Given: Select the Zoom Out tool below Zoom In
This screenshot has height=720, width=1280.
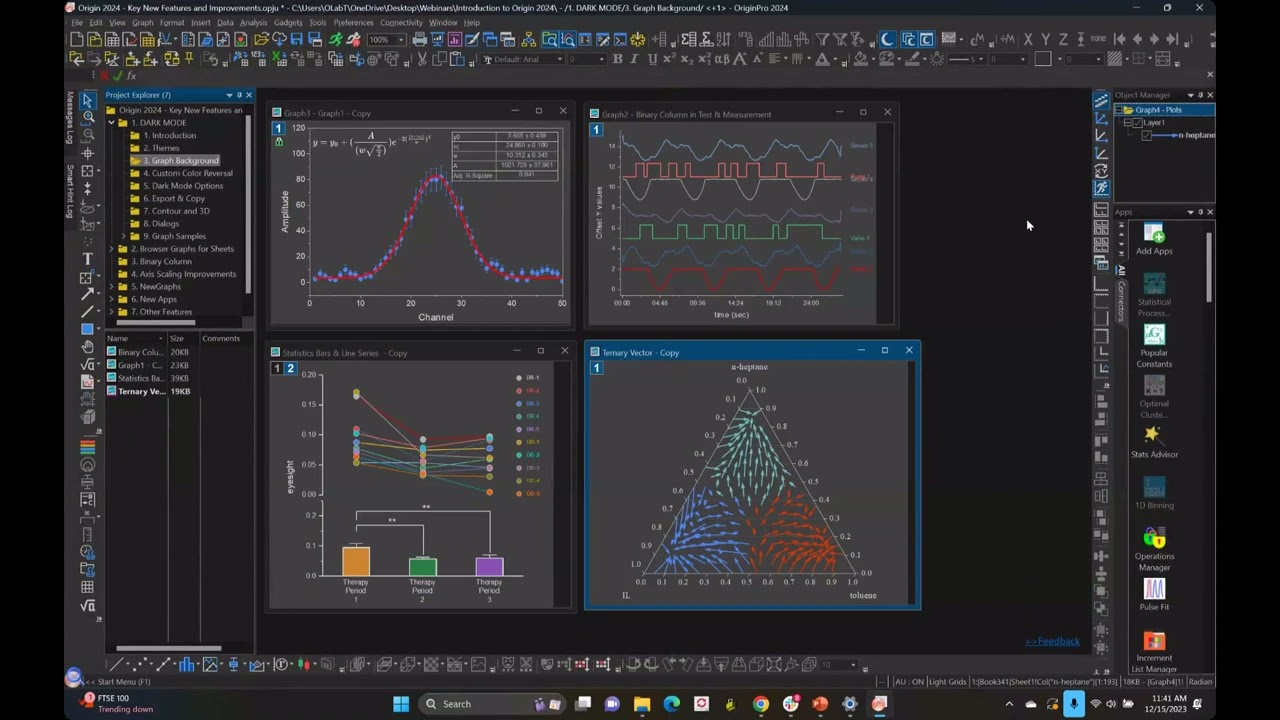Looking at the screenshot, I should 88,135.
